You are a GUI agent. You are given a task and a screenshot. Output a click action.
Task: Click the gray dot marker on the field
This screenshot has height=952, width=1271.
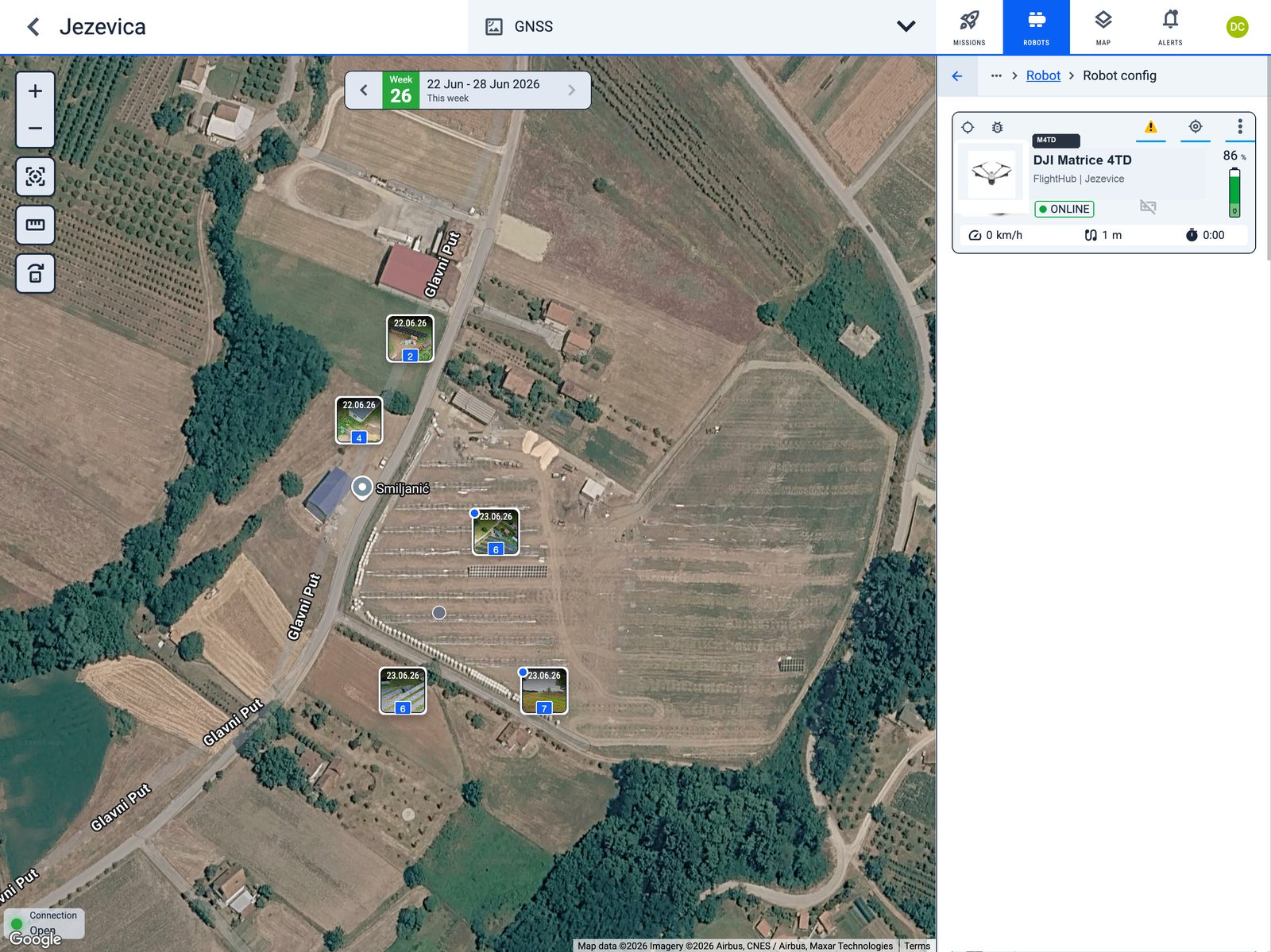click(x=439, y=612)
